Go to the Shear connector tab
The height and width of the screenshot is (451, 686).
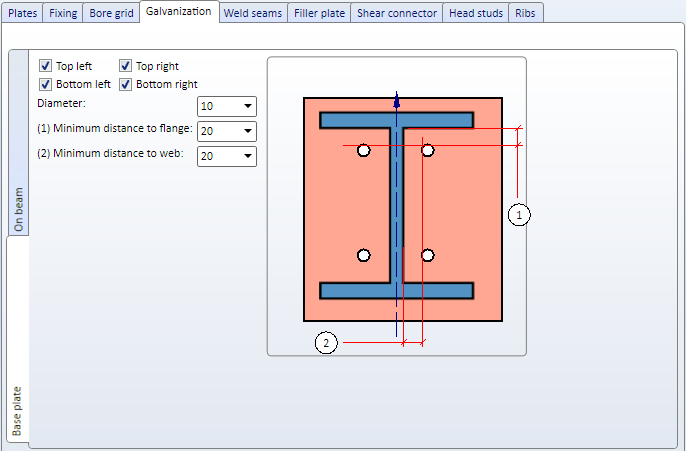tap(397, 13)
